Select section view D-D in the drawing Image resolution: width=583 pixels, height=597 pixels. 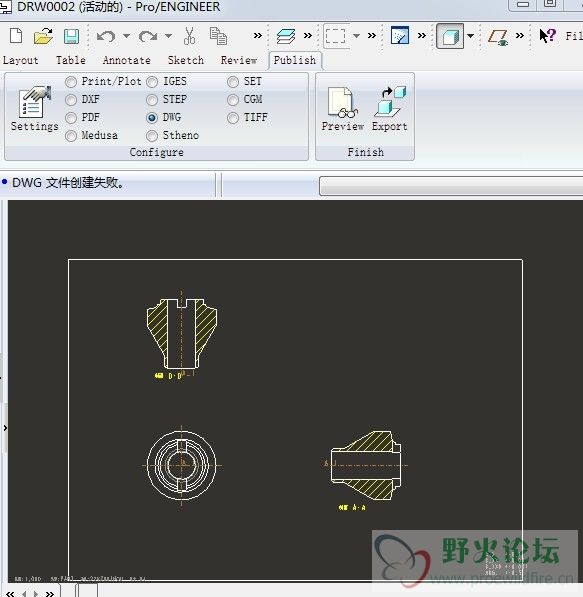[182, 335]
